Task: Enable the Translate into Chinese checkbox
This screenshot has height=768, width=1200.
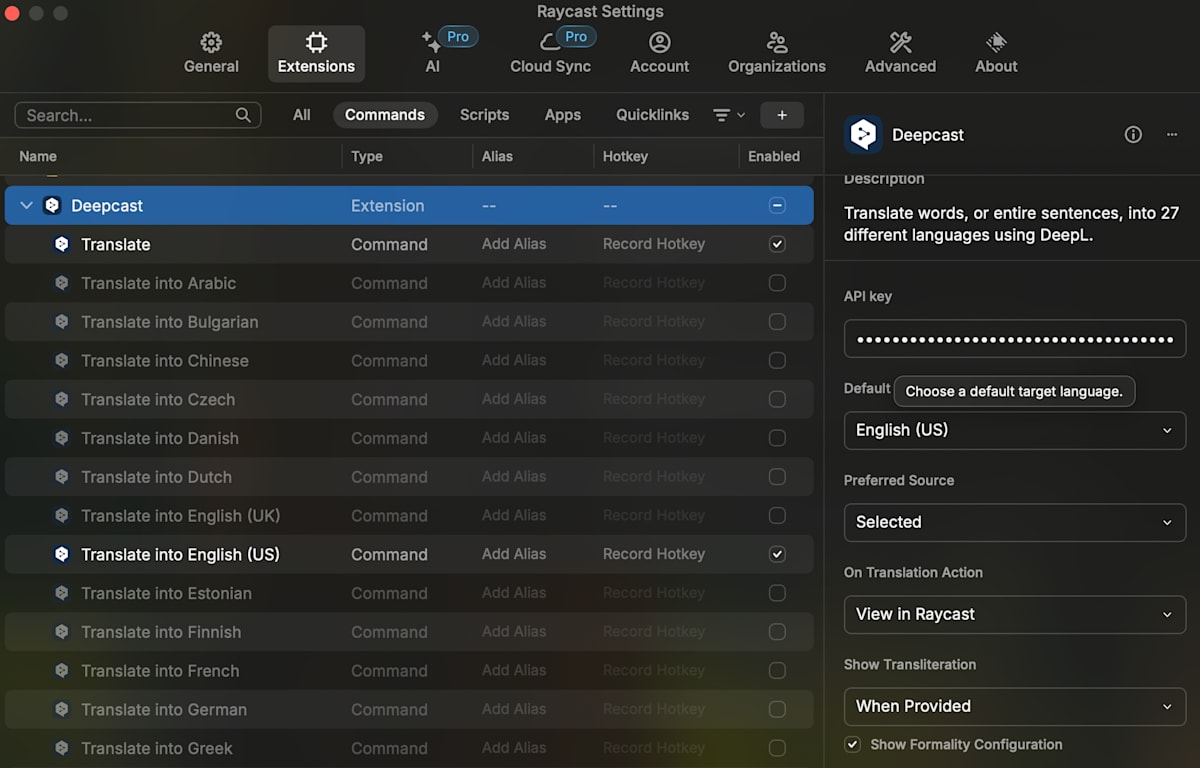Action: click(777, 360)
